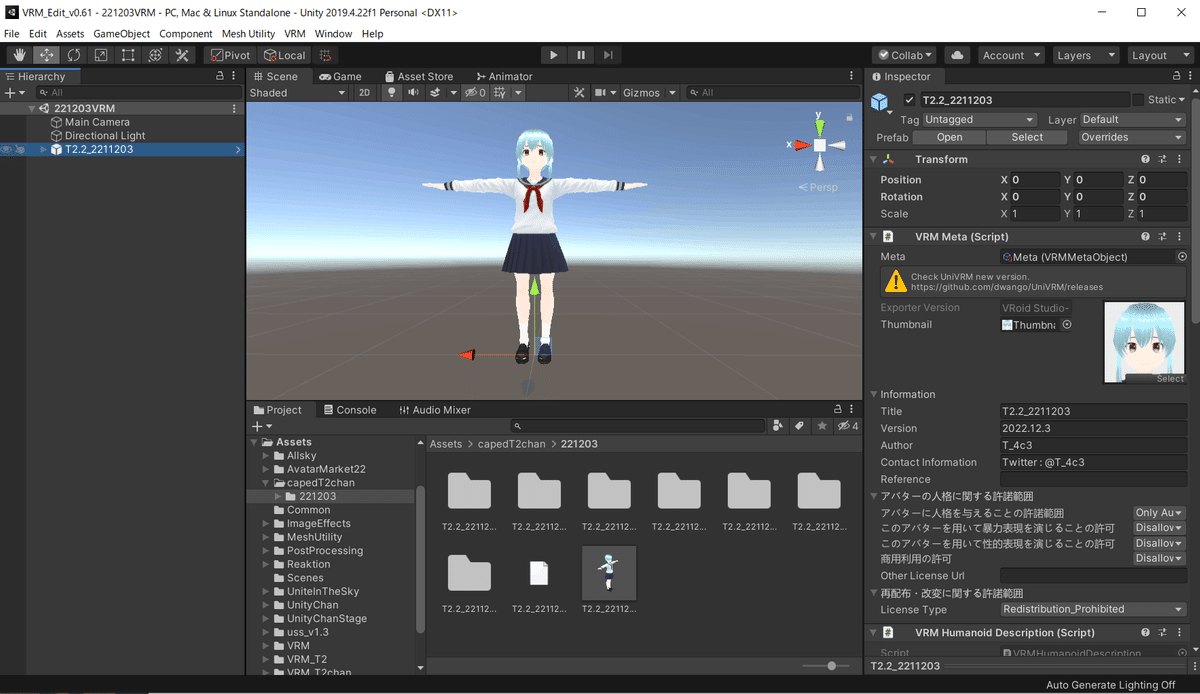Select the Rotate tool

coord(73,55)
